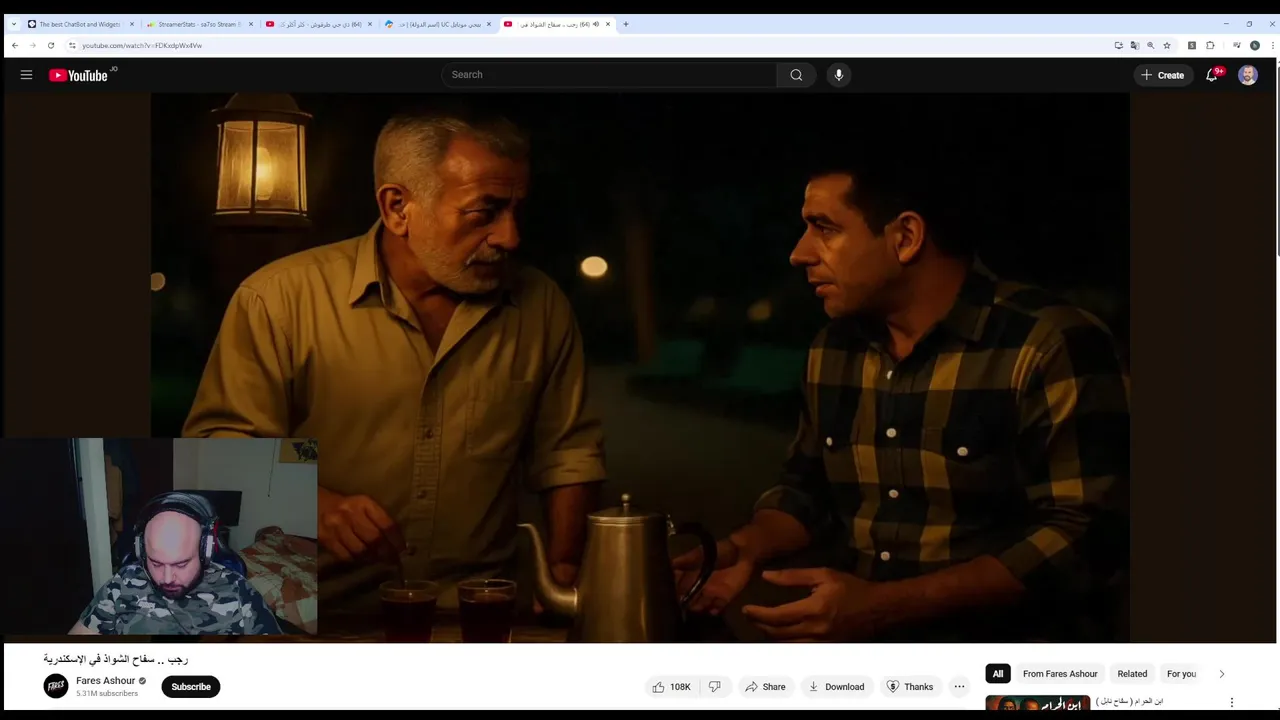Click the Create button
This screenshot has height=720, width=1280.
point(1162,75)
